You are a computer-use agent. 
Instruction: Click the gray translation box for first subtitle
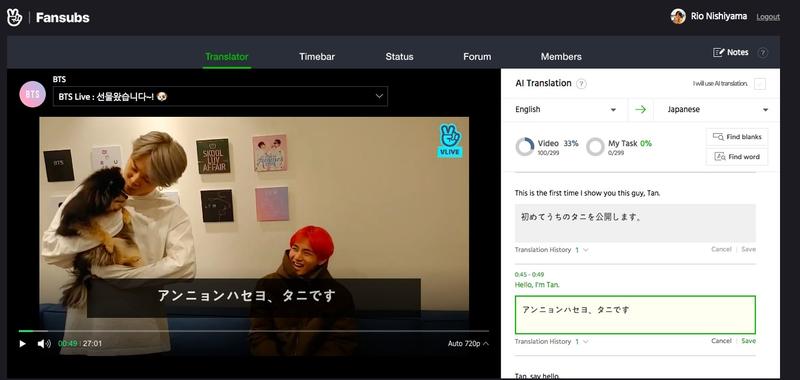[635, 223]
